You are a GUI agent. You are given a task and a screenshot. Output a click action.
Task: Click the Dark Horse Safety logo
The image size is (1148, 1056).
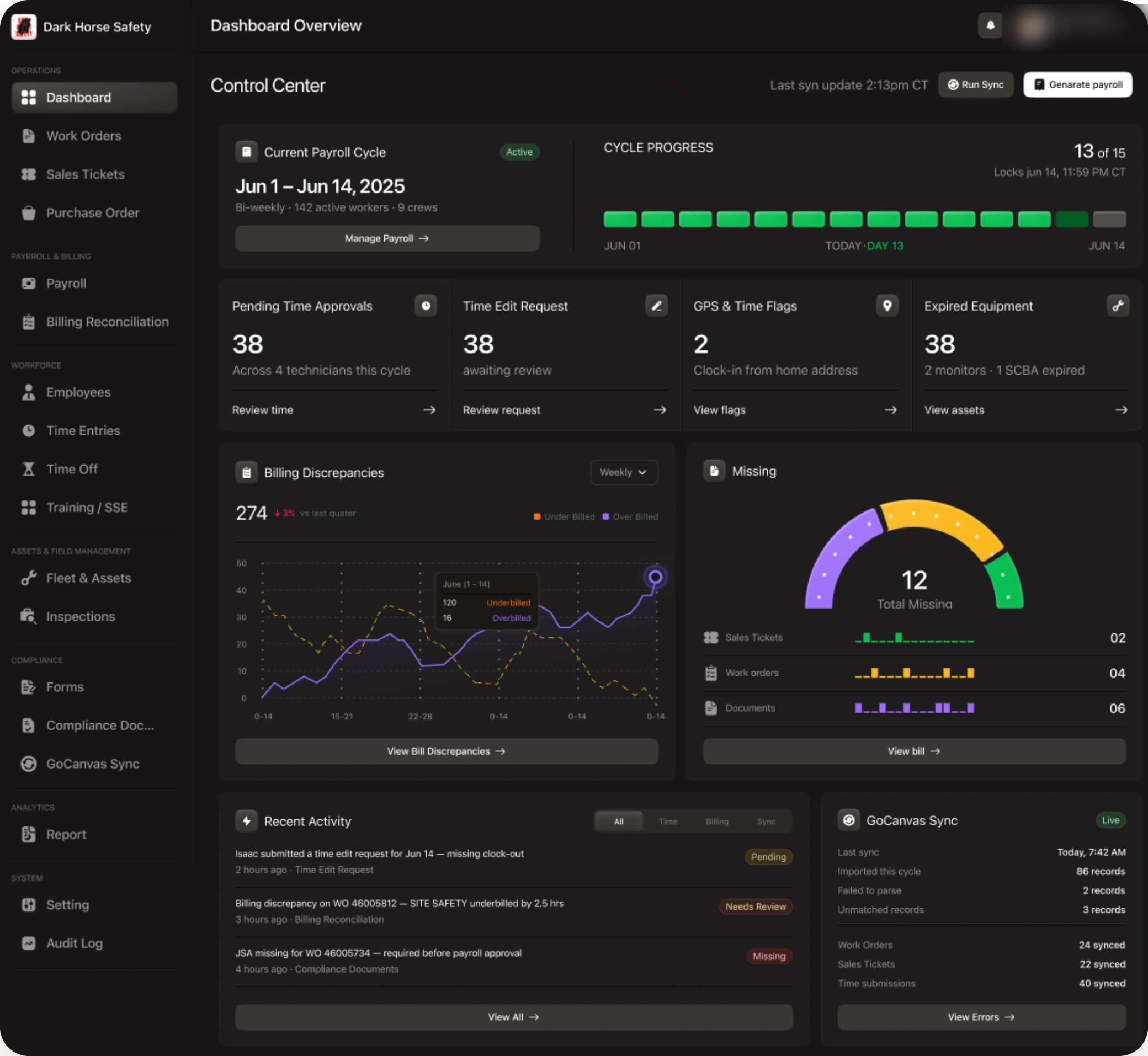(23, 27)
